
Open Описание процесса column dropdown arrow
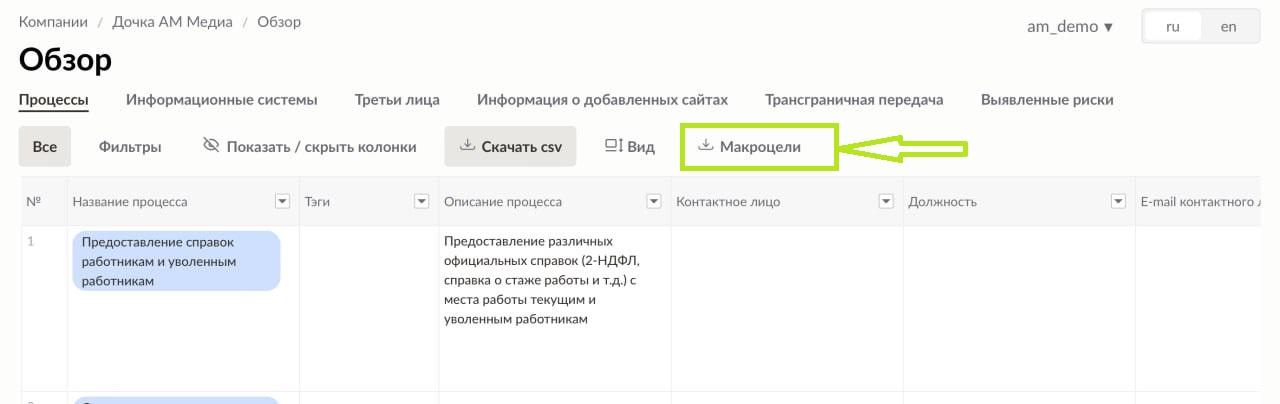pyautogui.click(x=654, y=202)
